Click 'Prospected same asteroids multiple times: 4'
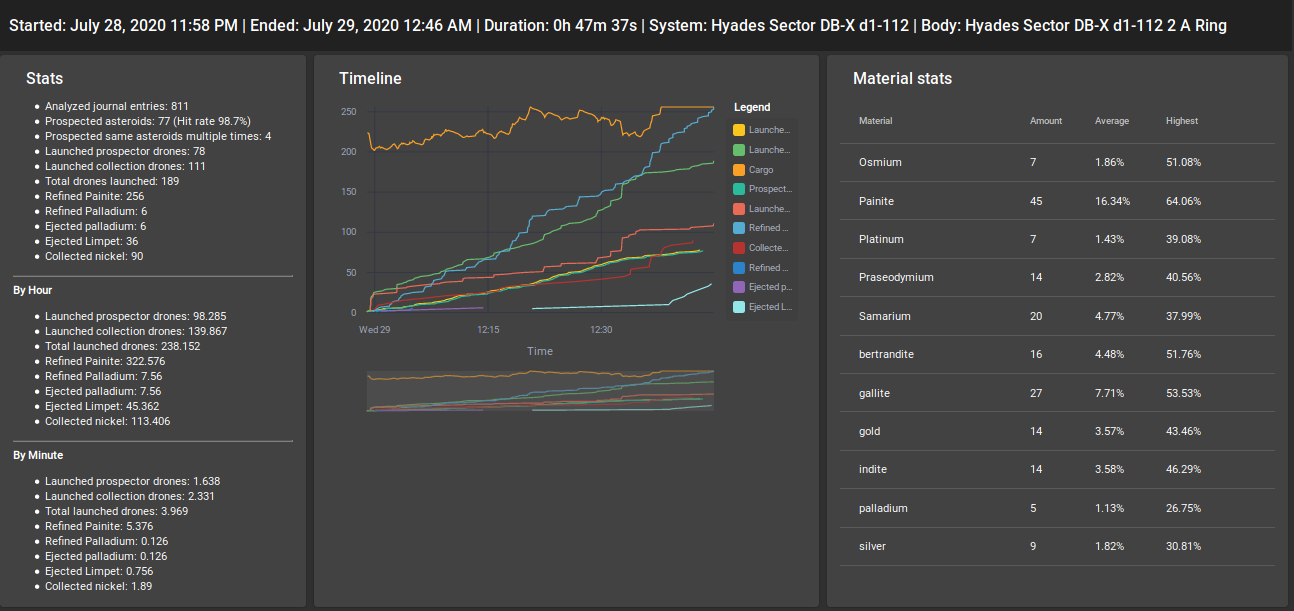Image resolution: width=1294 pixels, height=611 pixels. 158,136
